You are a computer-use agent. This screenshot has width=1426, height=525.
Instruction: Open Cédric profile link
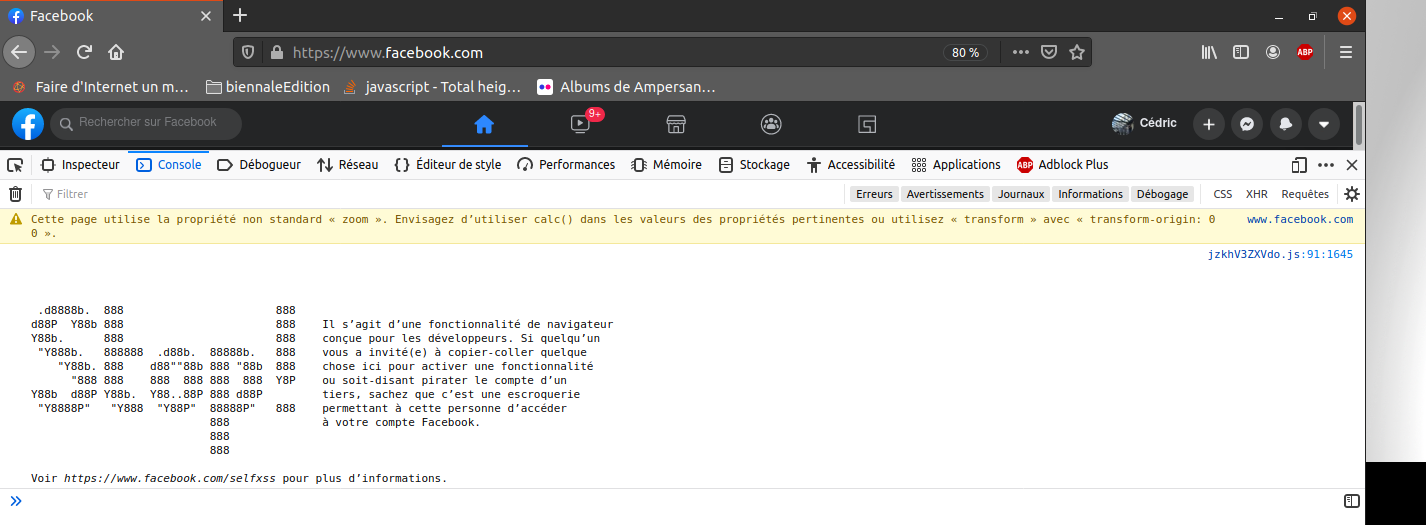click(x=1144, y=124)
